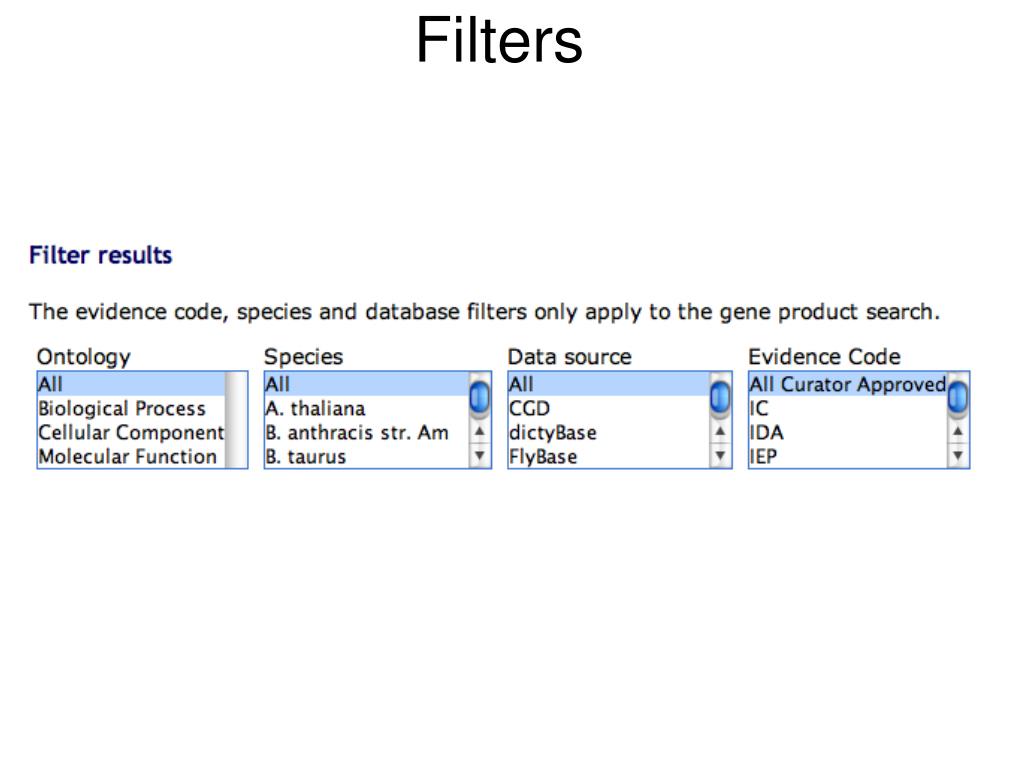This screenshot has height=768, width=1024.
Task: Choose B. taurus in Species list
Action: click(367, 456)
